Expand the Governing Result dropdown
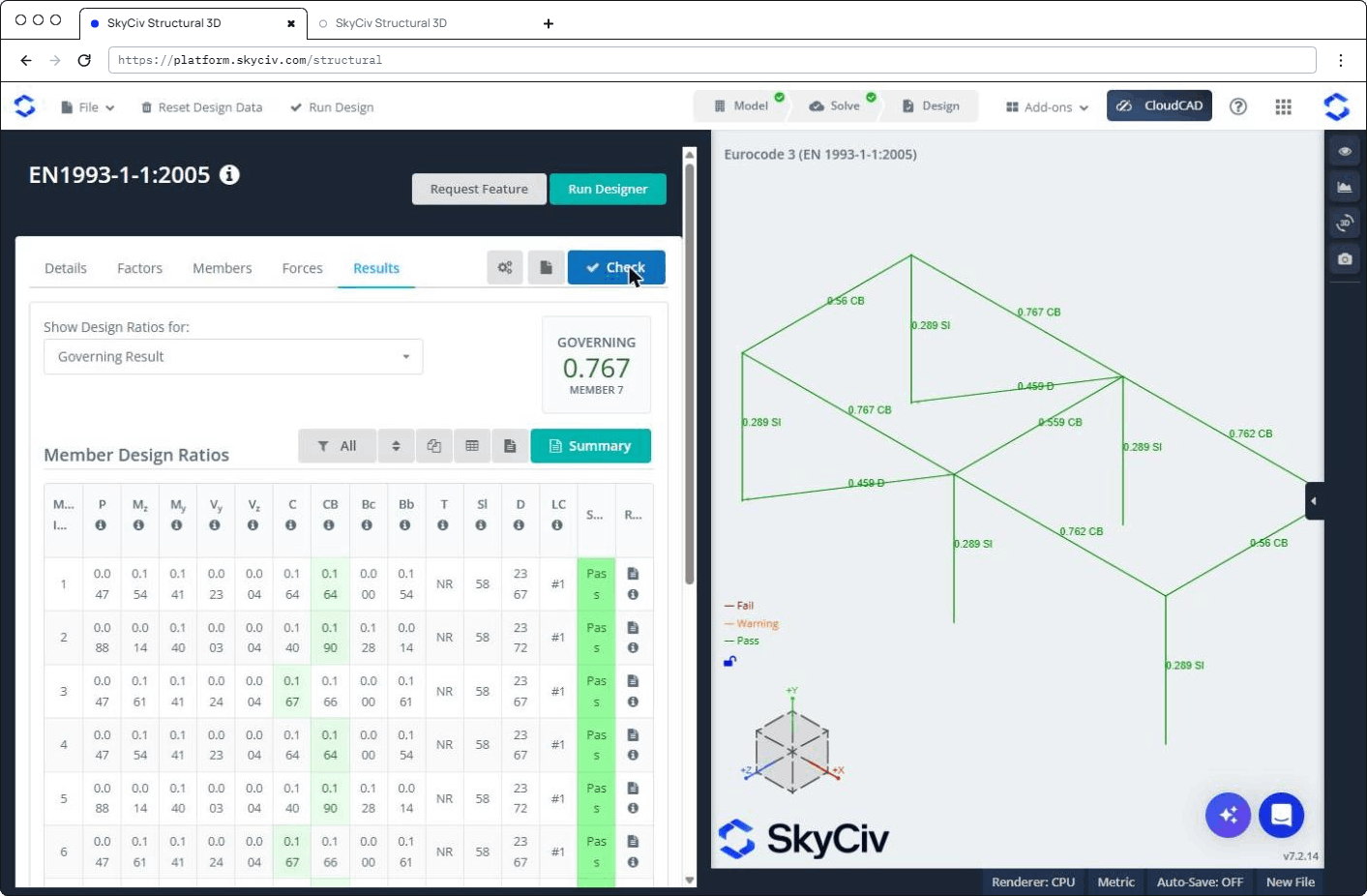The width and height of the screenshot is (1367, 896). coord(233,357)
